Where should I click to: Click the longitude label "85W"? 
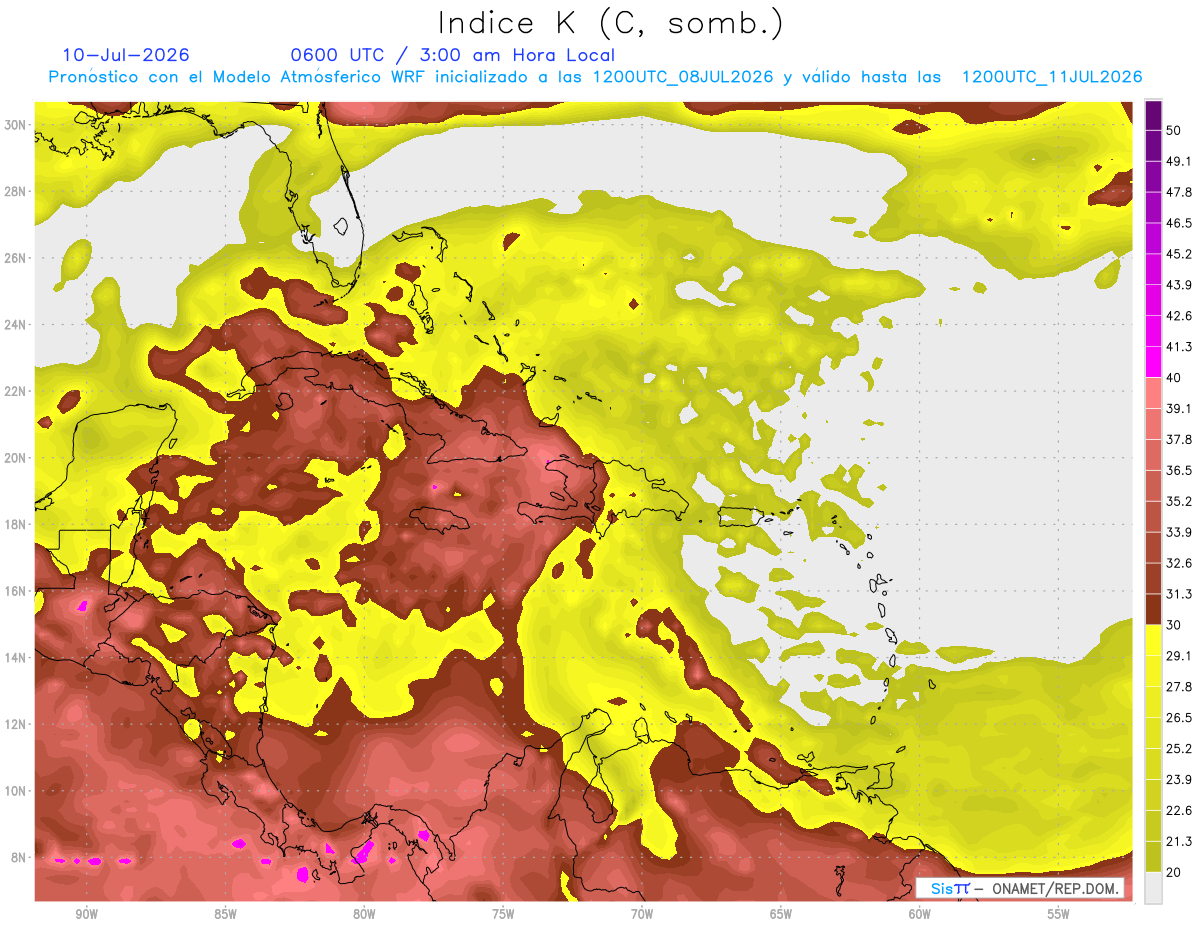pyautogui.click(x=225, y=914)
